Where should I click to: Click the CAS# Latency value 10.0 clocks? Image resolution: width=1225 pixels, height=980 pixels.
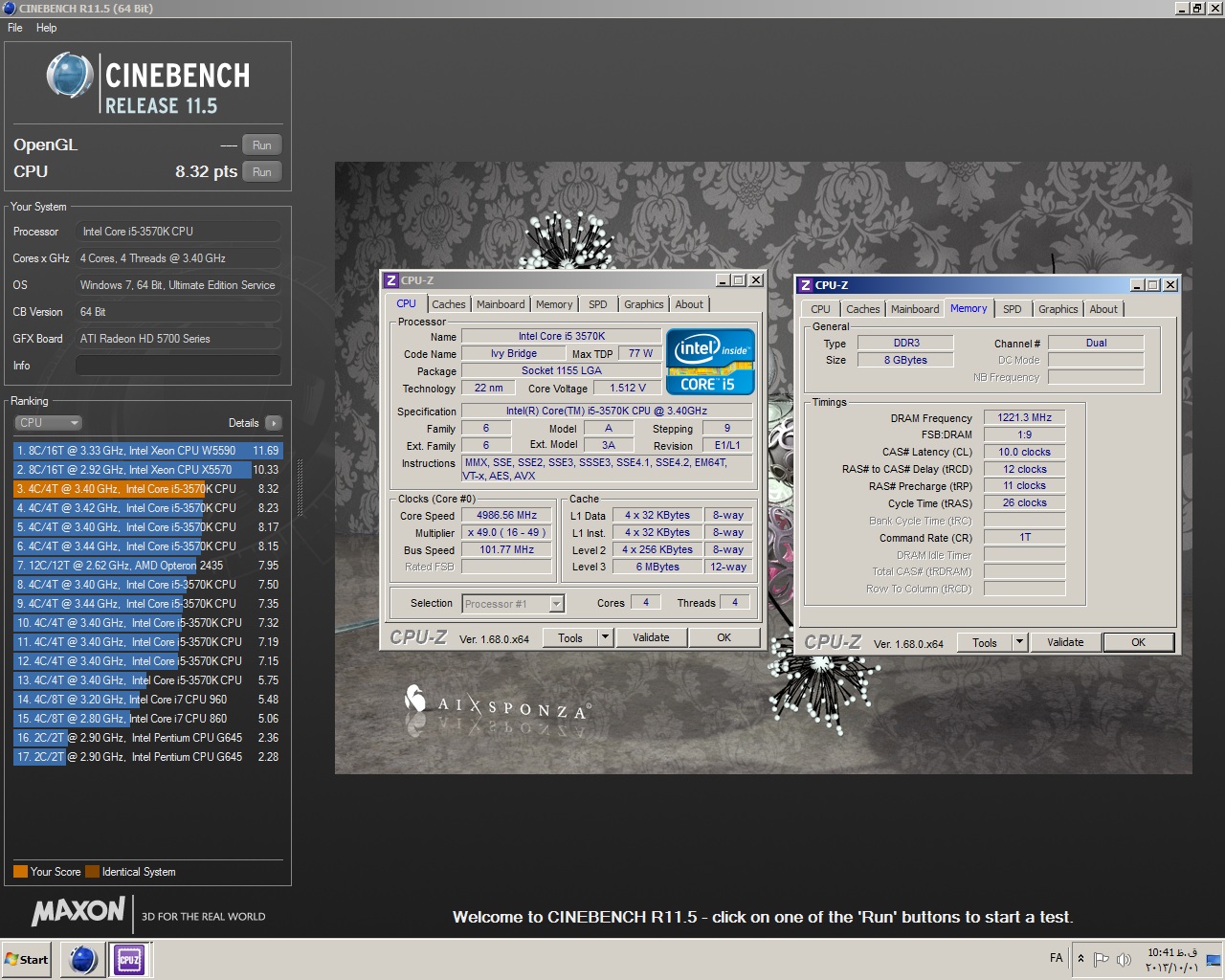[1024, 452]
